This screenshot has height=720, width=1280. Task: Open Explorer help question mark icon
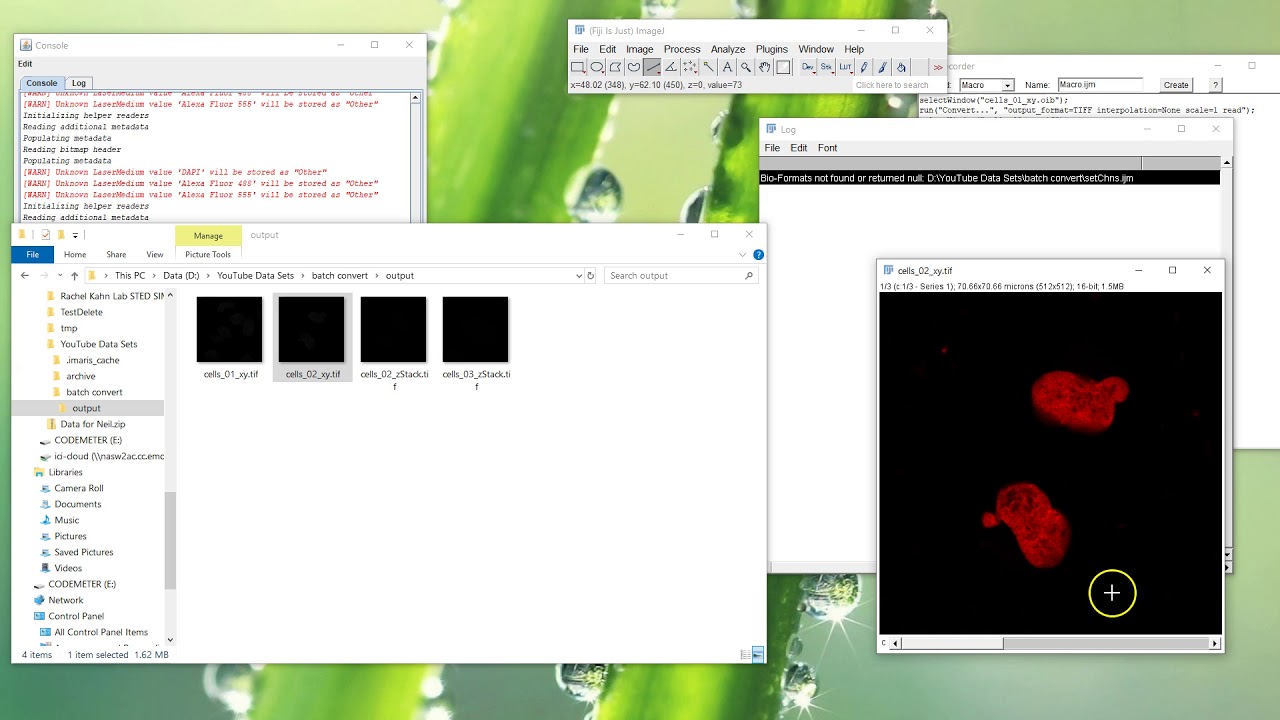point(758,254)
